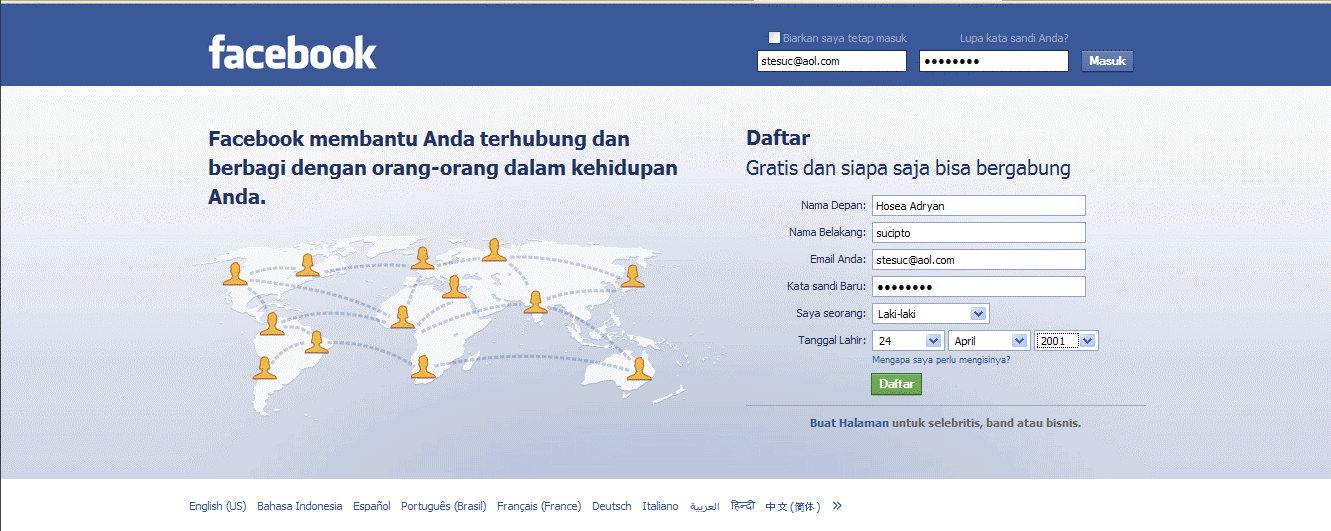Click the Nama Belakang input field
Viewport: 1331px width, 531px height.
[x=978, y=233]
